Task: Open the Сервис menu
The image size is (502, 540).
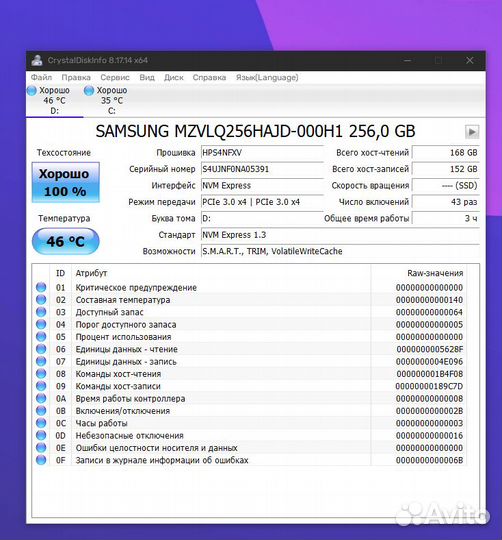Action: click(115, 77)
